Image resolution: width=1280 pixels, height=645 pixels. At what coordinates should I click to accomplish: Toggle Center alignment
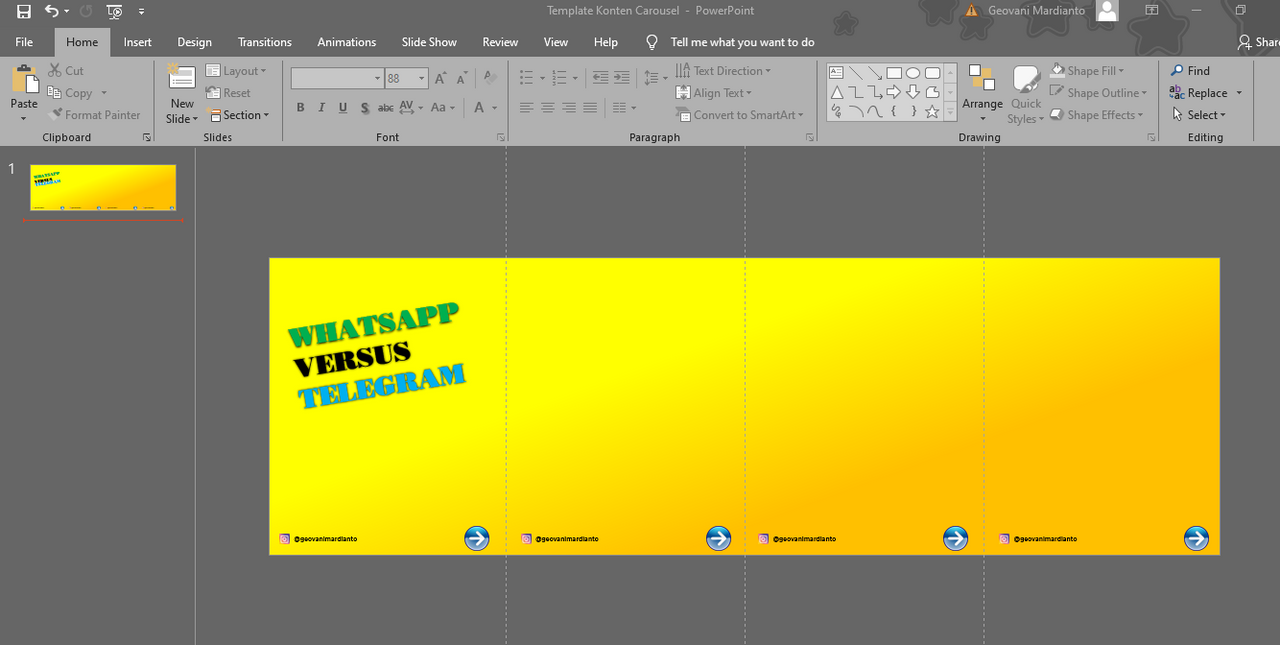548,108
